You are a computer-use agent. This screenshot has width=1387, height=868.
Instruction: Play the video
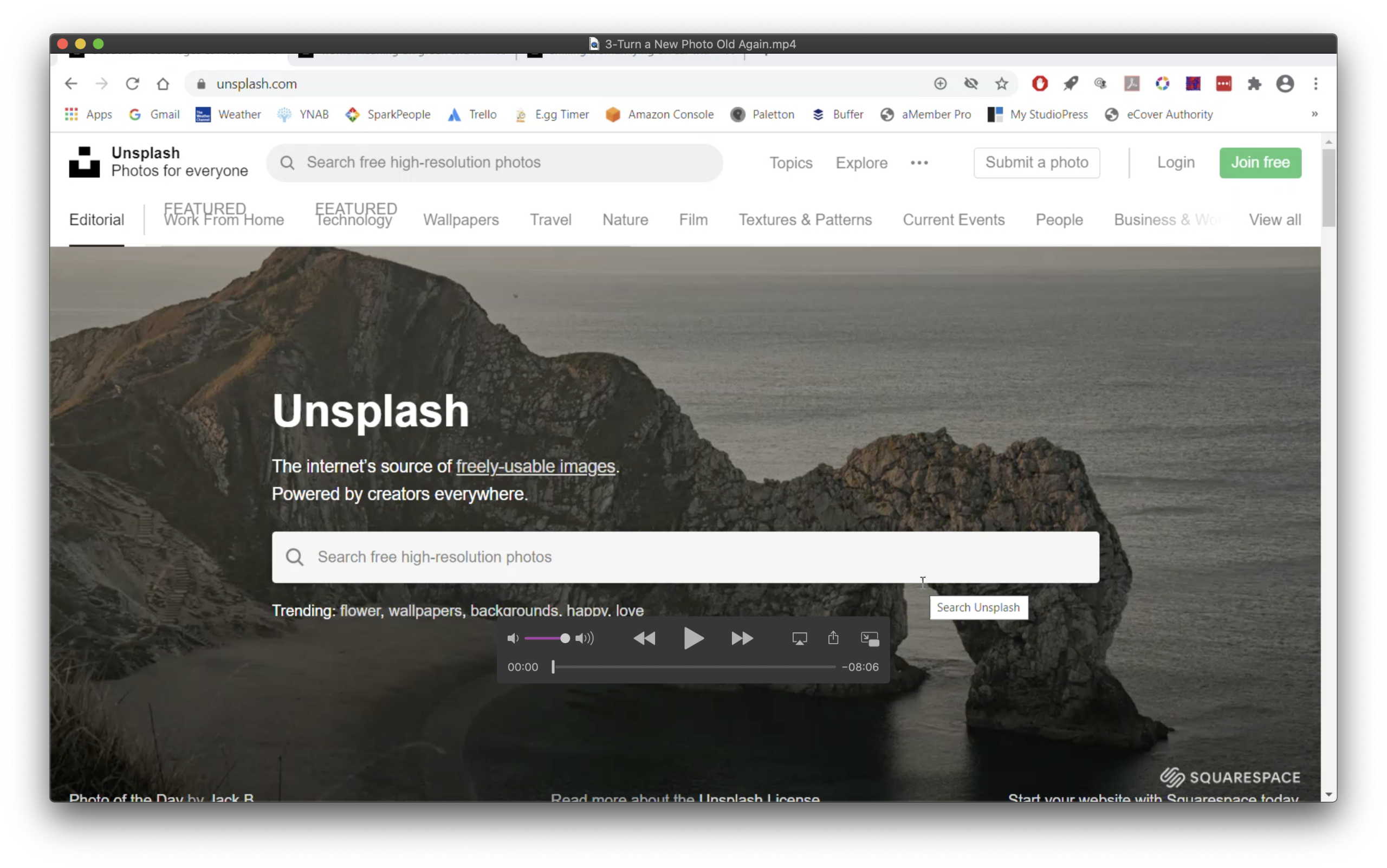[693, 638]
